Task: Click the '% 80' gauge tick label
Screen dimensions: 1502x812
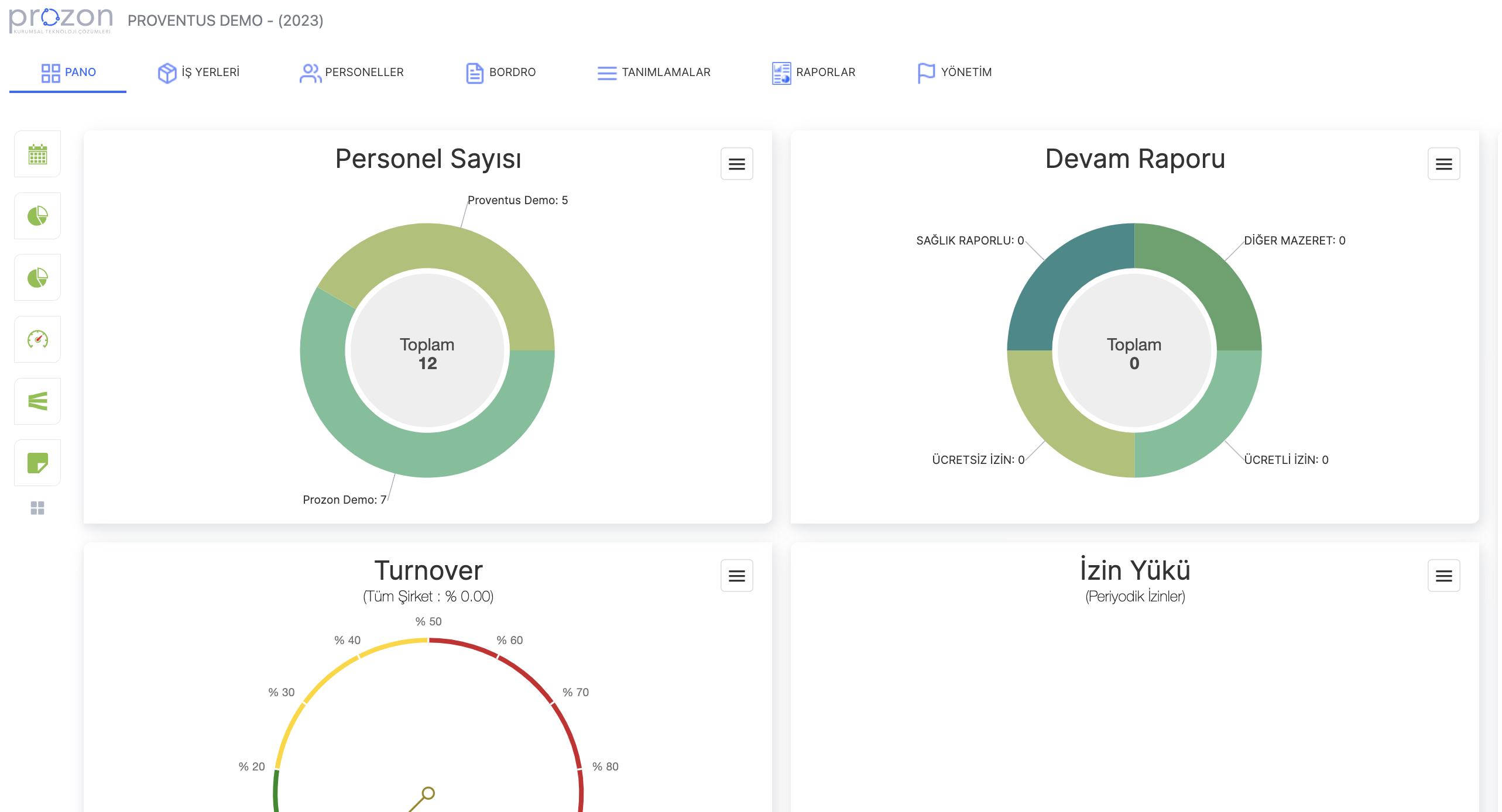Action: pyautogui.click(x=605, y=766)
